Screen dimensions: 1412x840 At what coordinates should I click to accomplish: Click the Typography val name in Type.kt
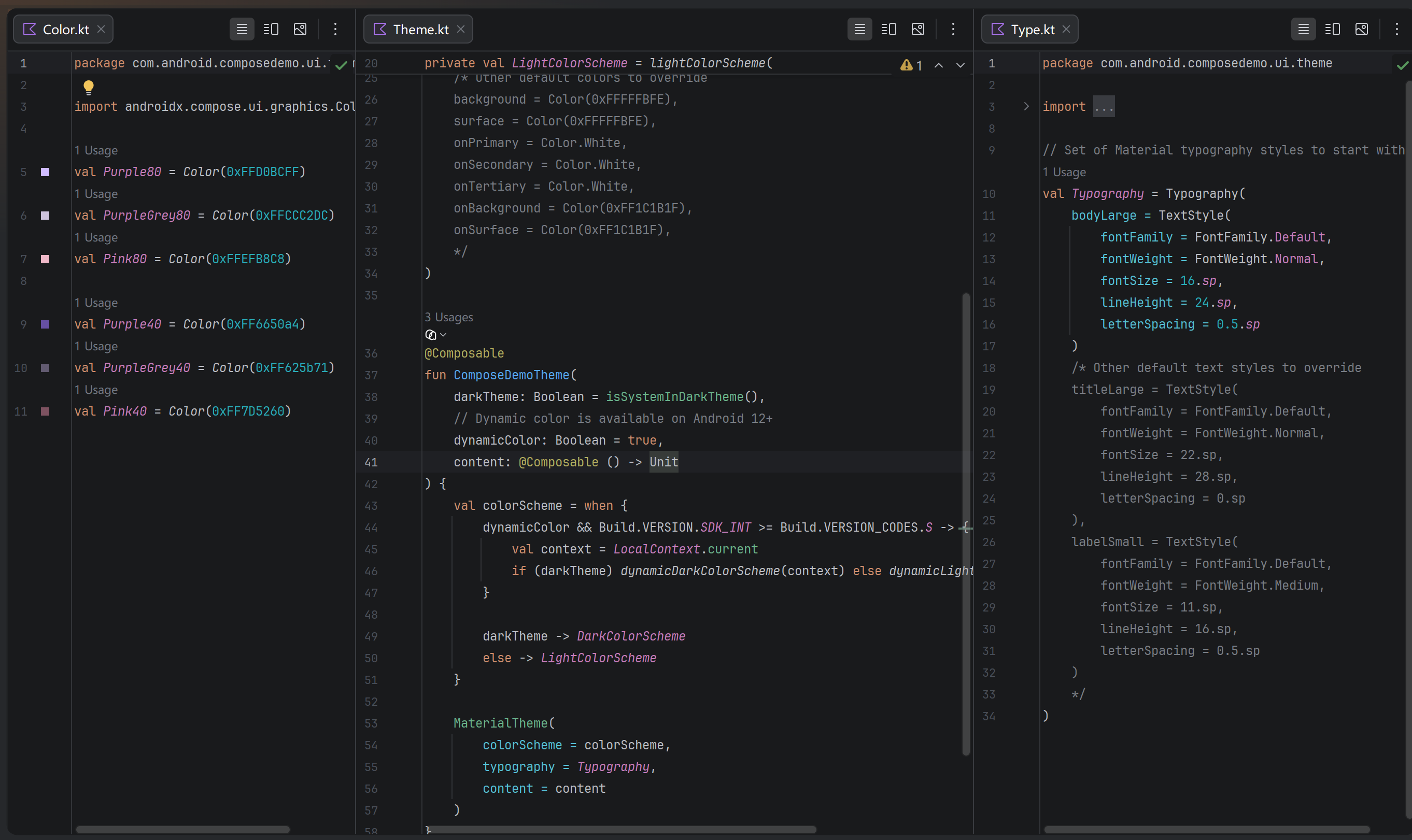(x=1107, y=194)
